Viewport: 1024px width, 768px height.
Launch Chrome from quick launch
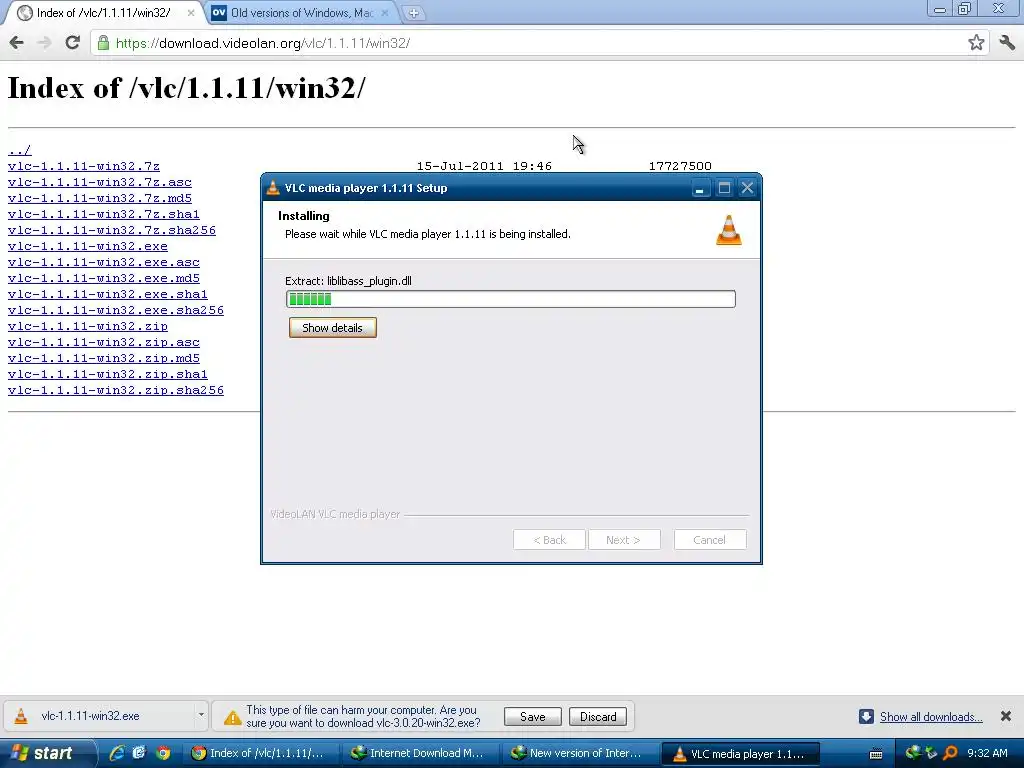(163, 753)
